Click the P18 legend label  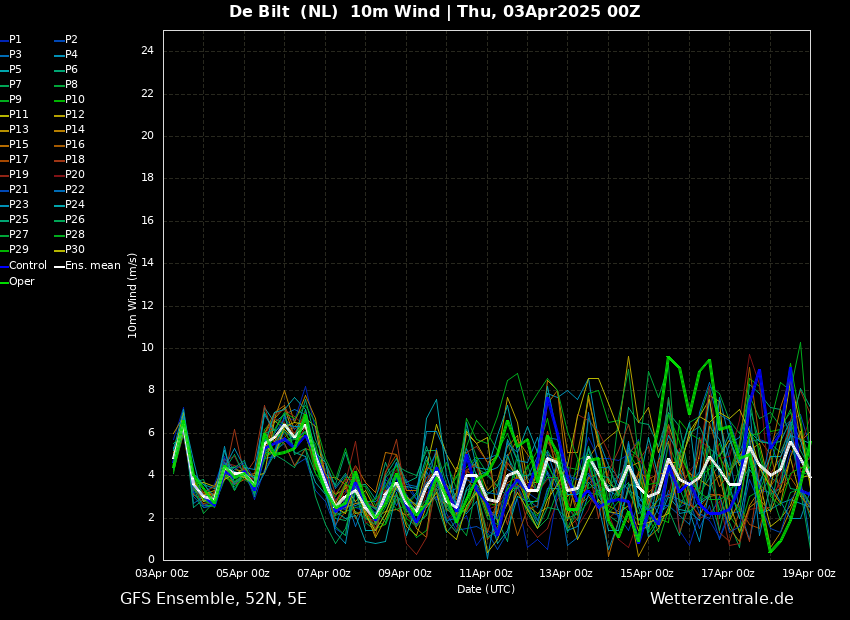pyautogui.click(x=75, y=160)
